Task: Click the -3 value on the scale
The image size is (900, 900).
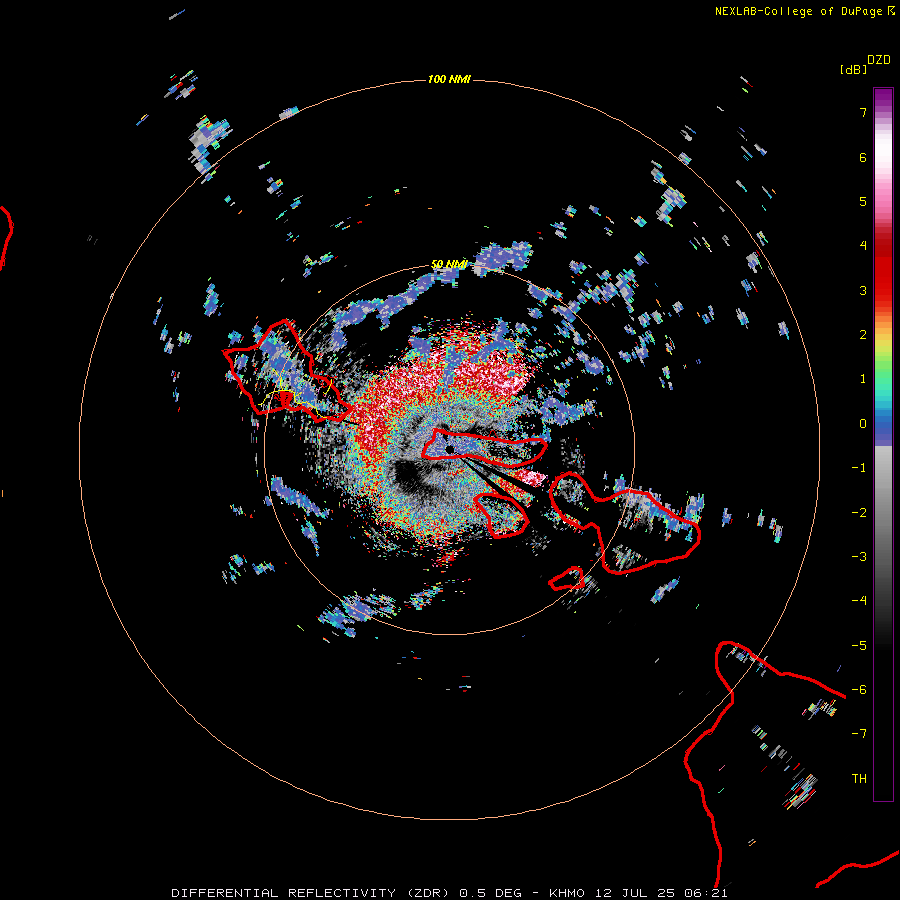Action: pyautogui.click(x=859, y=557)
